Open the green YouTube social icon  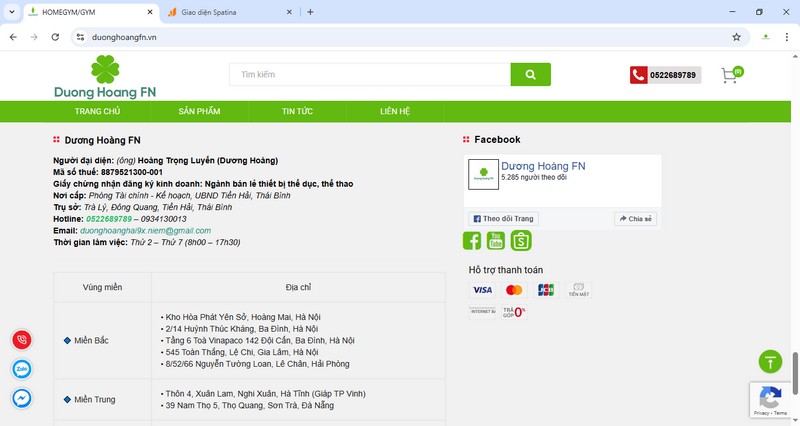click(x=496, y=240)
